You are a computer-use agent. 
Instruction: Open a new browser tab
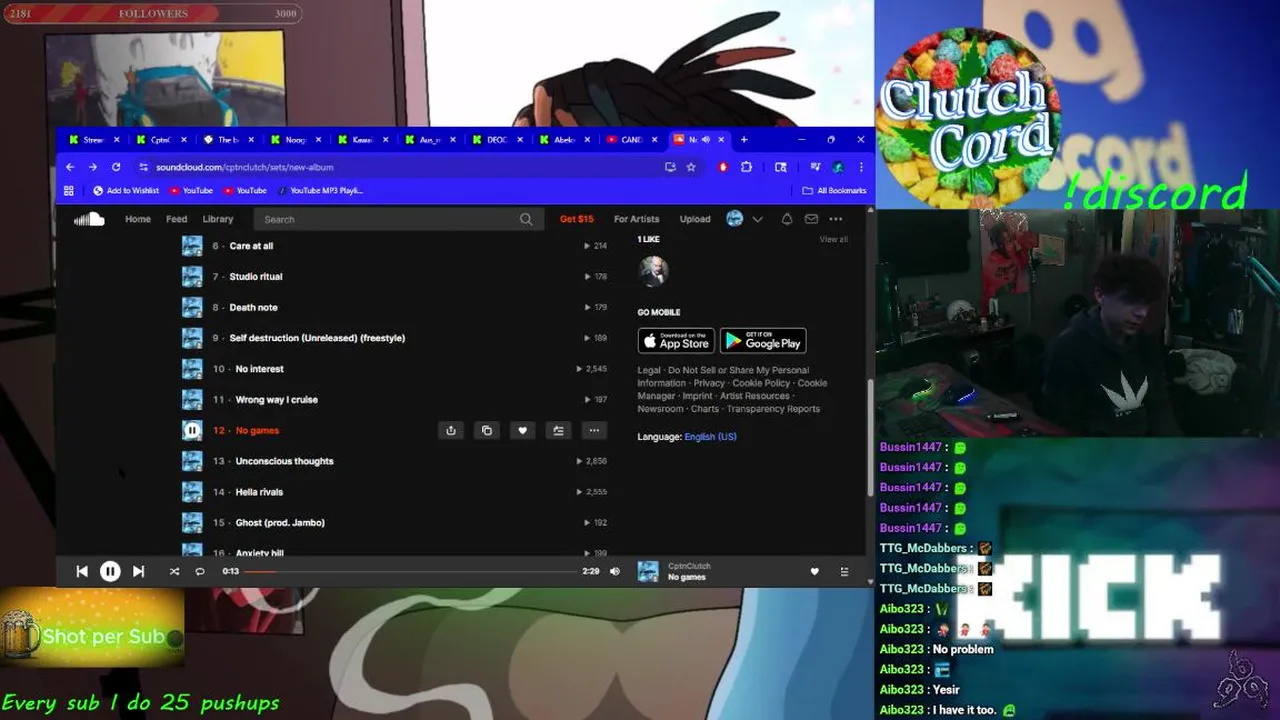pos(743,139)
